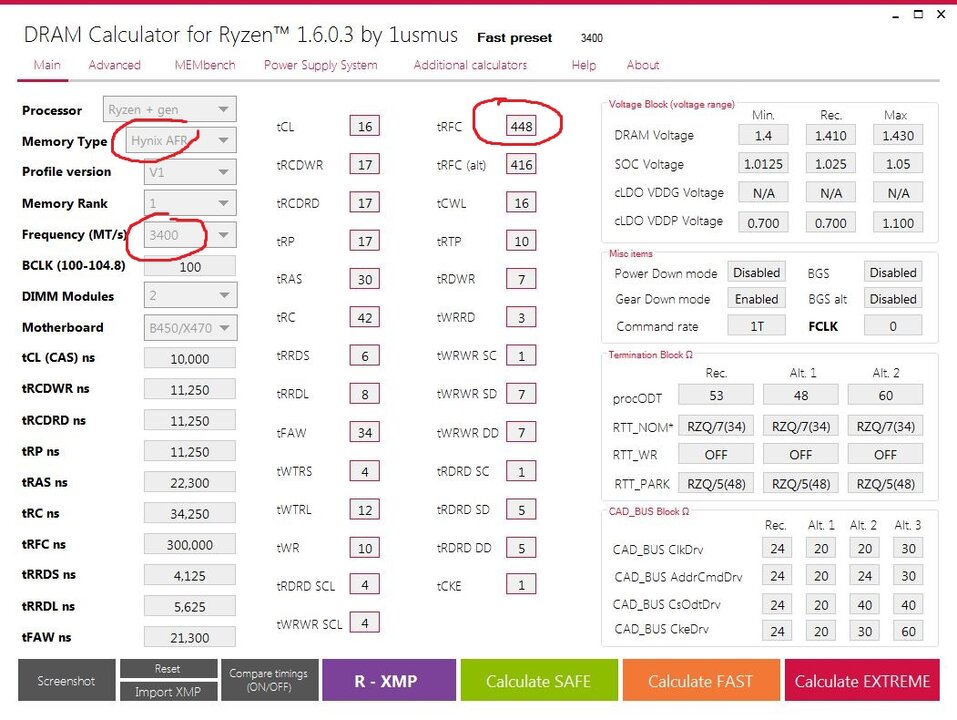957x720 pixels.
Task: Open the DIMM Modules dropdown
Action: pyautogui.click(x=190, y=296)
